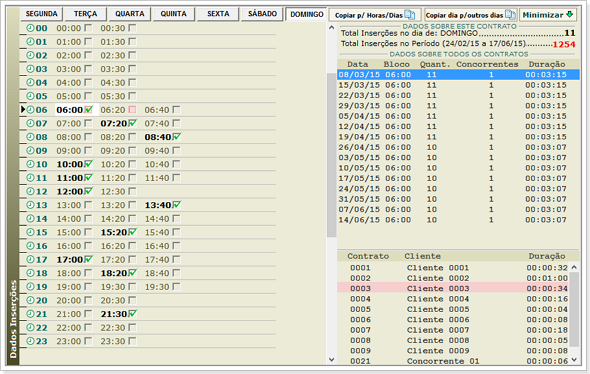
Task: Click the Cliente column header
Action: click(x=423, y=256)
